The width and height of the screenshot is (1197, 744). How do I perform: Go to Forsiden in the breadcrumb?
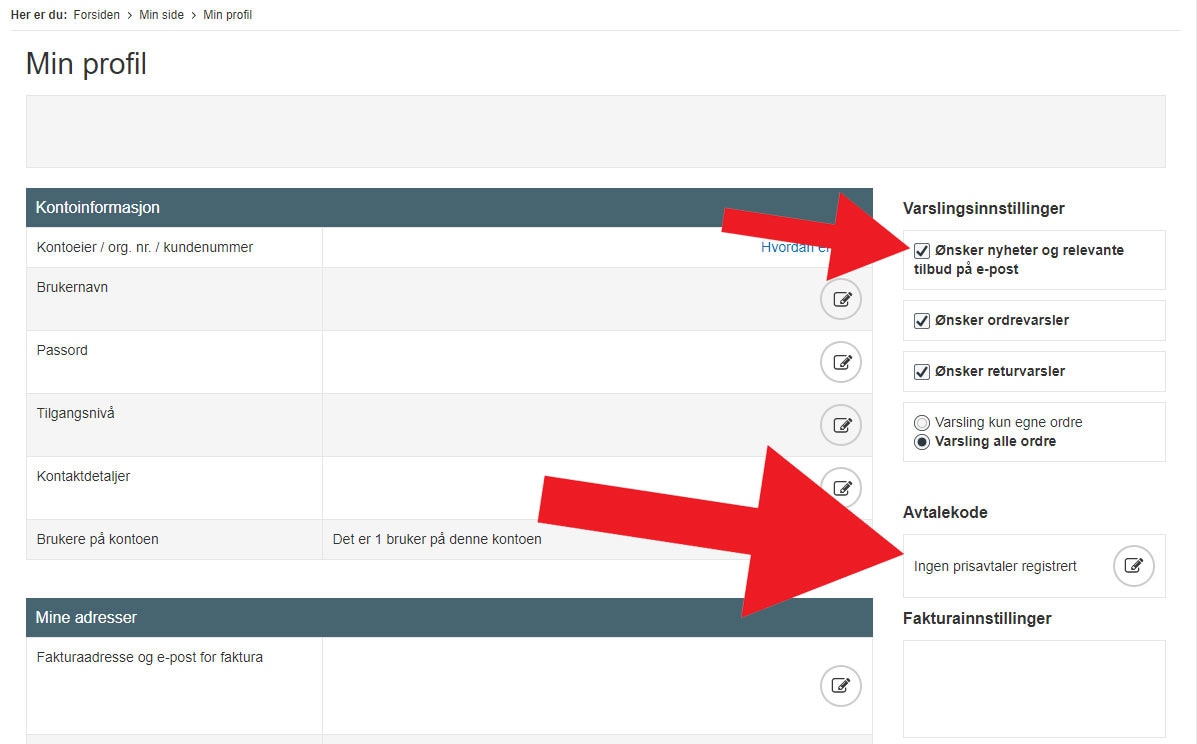coord(96,15)
